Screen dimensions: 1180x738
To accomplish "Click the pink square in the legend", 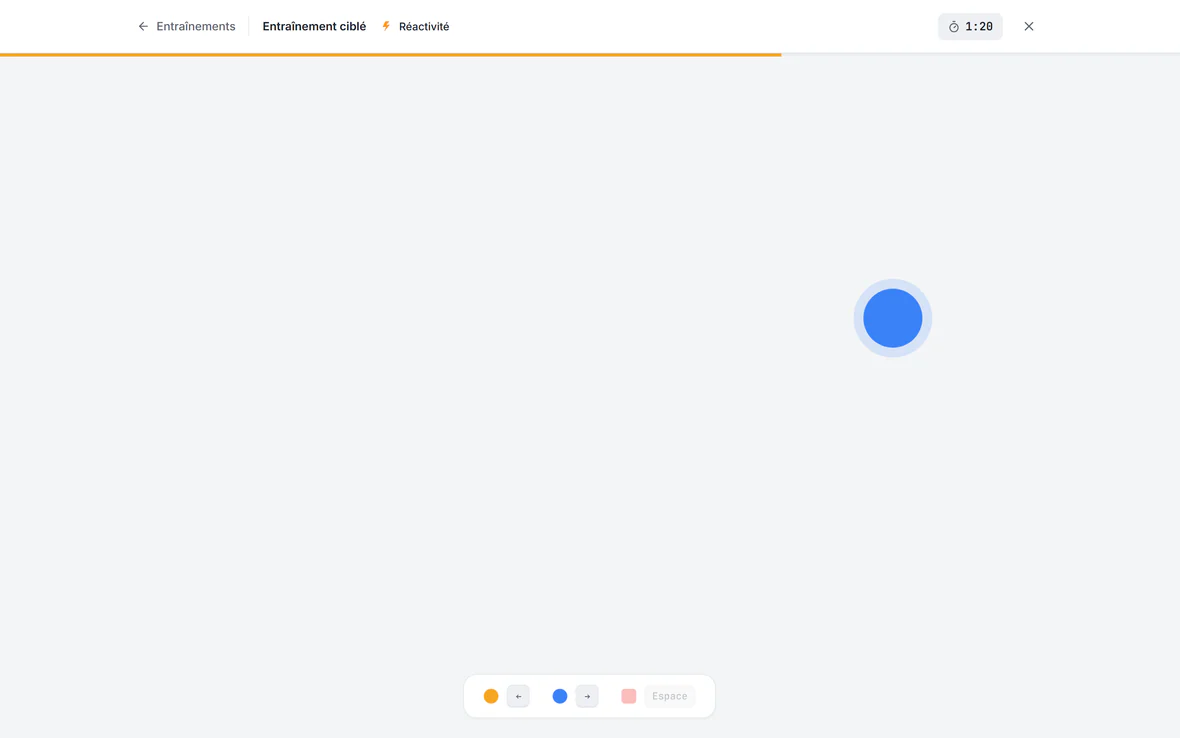I will point(628,696).
